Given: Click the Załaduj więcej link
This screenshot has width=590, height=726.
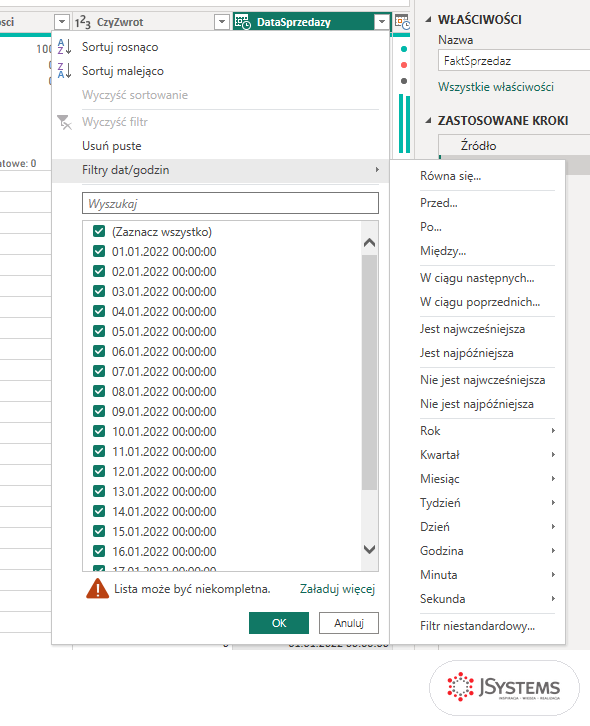Looking at the screenshot, I should [338, 589].
